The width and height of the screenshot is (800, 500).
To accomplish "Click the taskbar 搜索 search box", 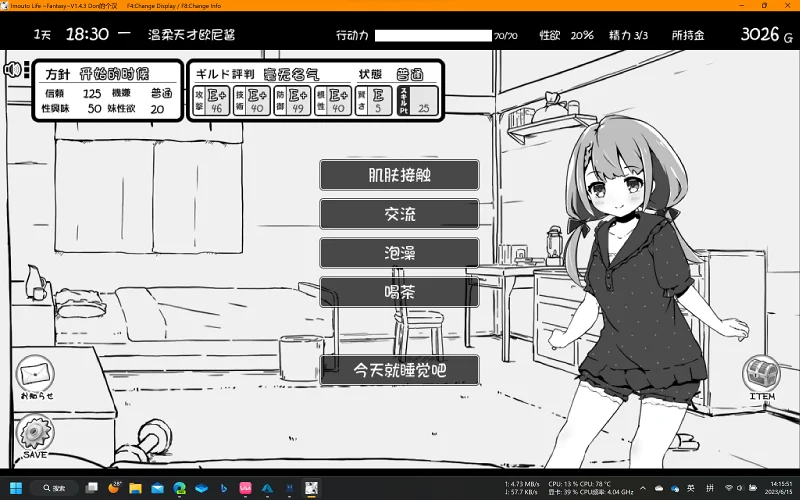I will [54, 488].
